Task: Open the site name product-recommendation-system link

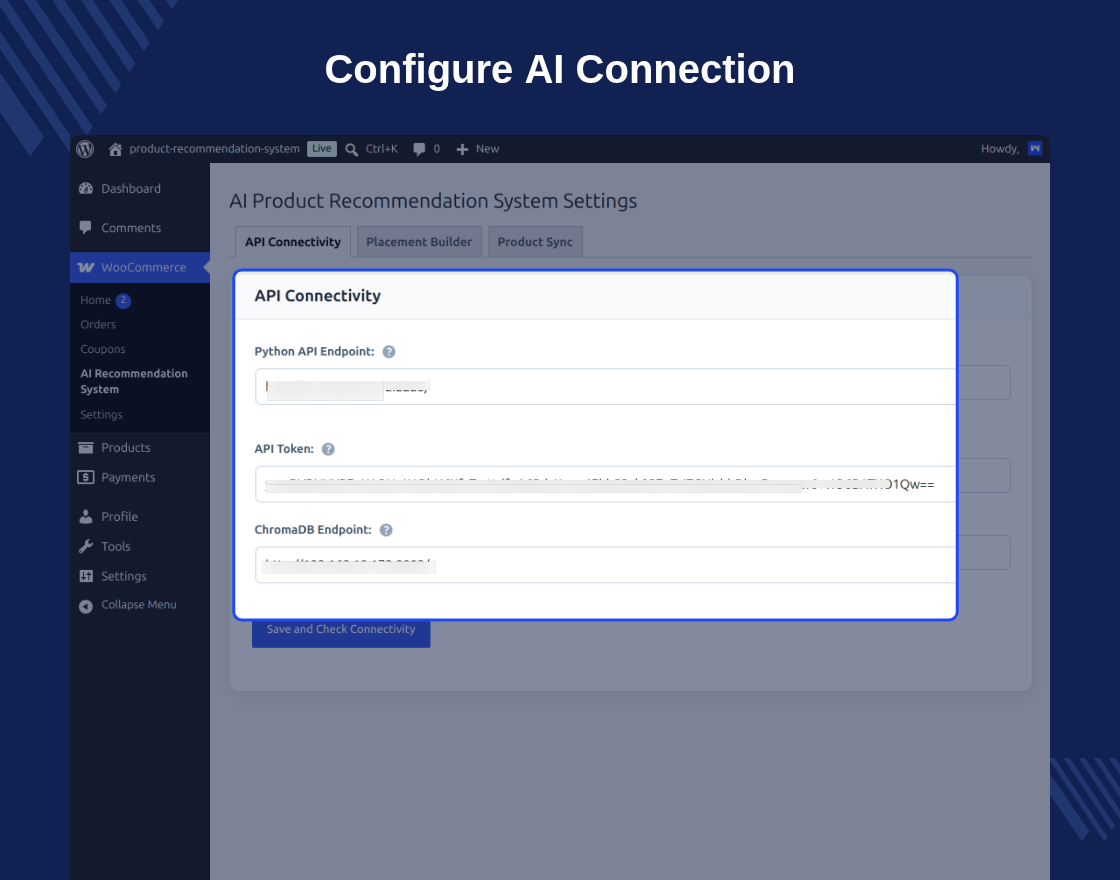Action: coord(214,149)
